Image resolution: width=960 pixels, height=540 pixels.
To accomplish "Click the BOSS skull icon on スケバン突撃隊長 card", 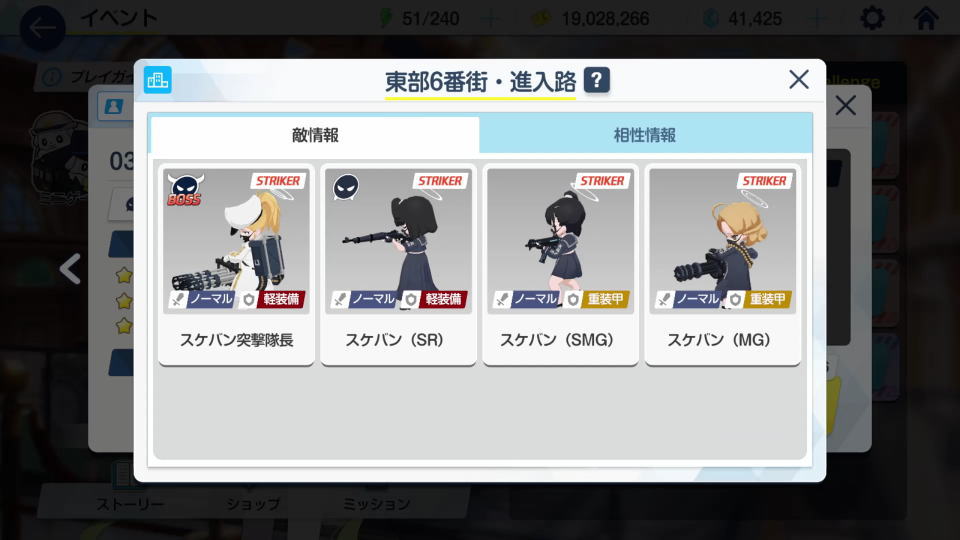I will click(x=185, y=189).
